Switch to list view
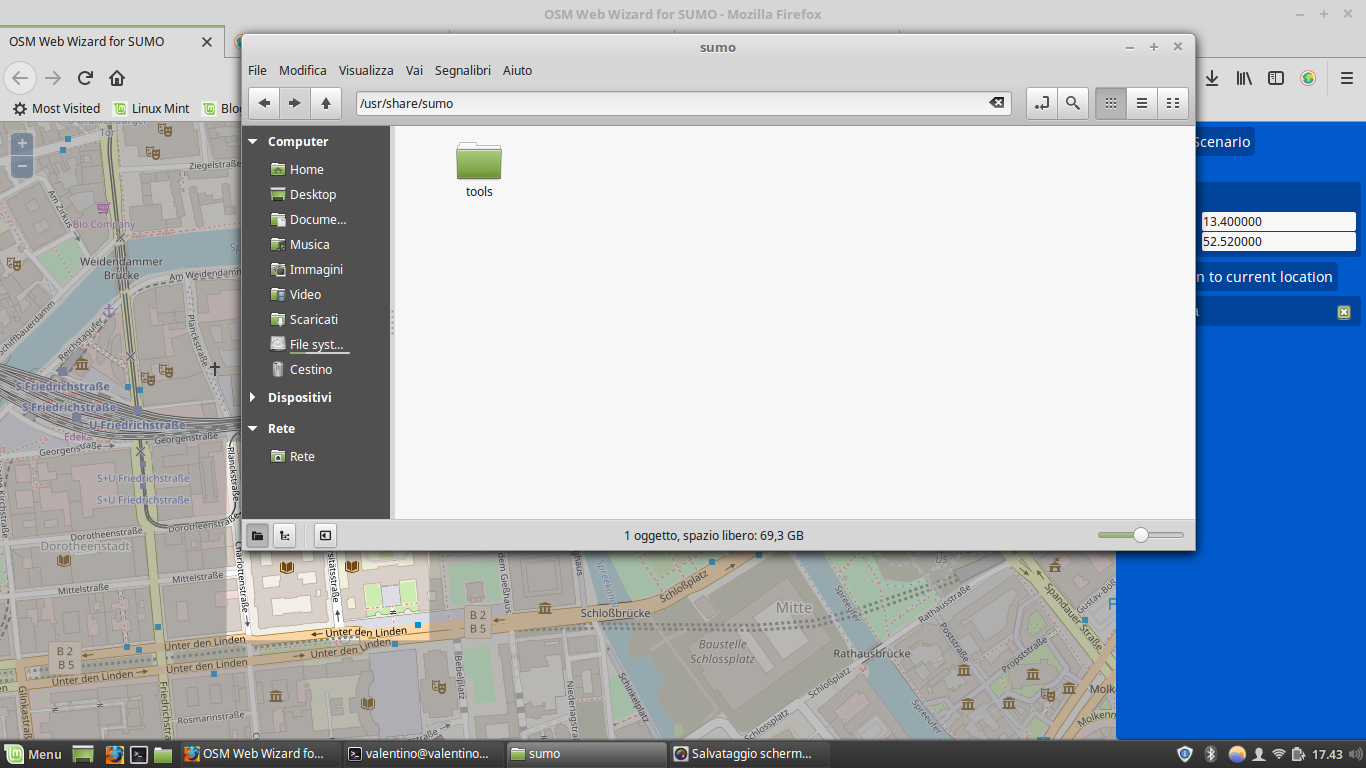This screenshot has height=768, width=1366. click(x=1141, y=103)
